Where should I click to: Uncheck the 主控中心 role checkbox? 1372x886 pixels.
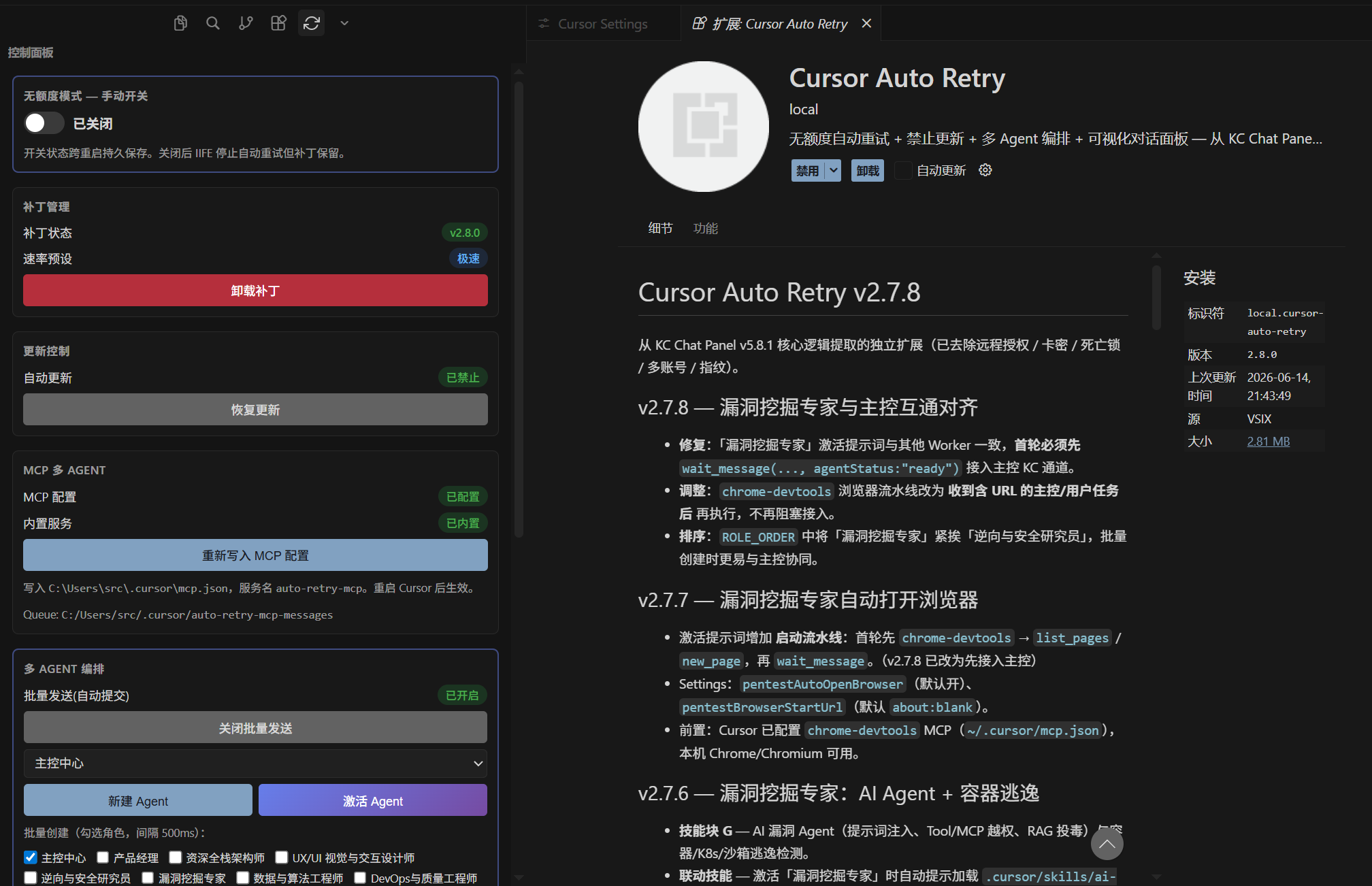coord(31,857)
